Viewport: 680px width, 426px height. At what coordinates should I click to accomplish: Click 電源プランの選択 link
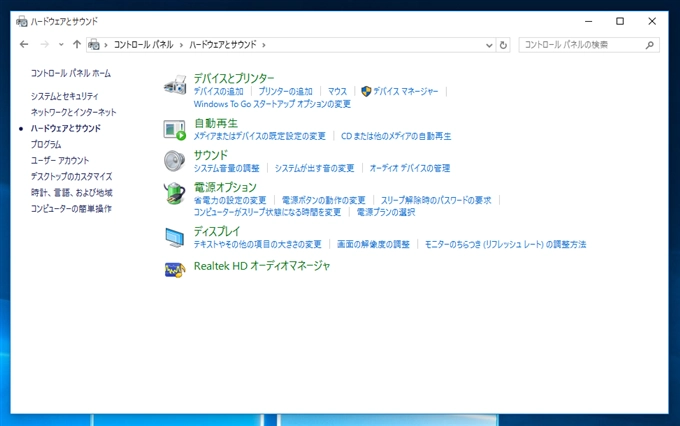click(386, 212)
